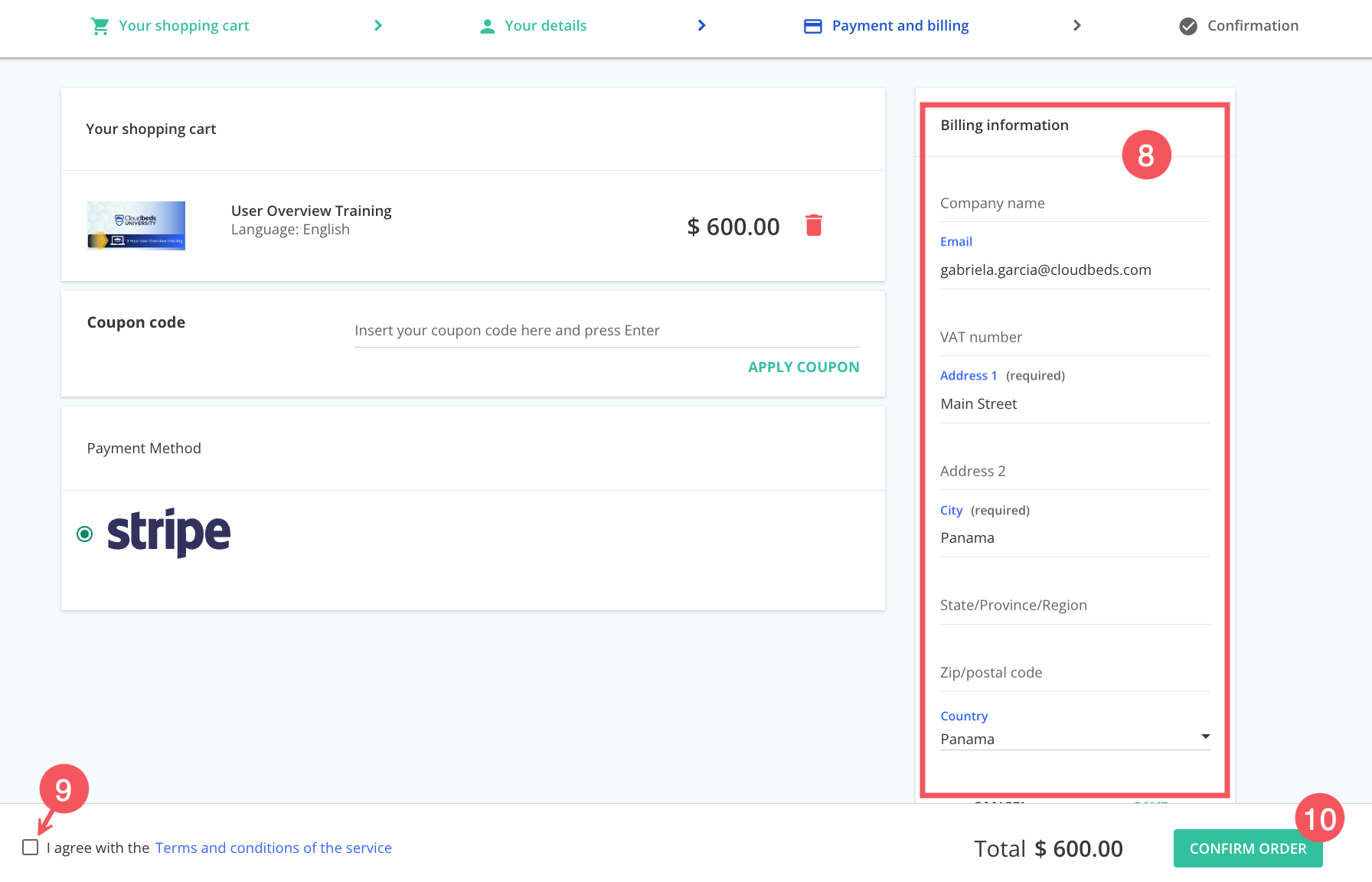
Task: Go to Your details step
Action: coord(545,26)
